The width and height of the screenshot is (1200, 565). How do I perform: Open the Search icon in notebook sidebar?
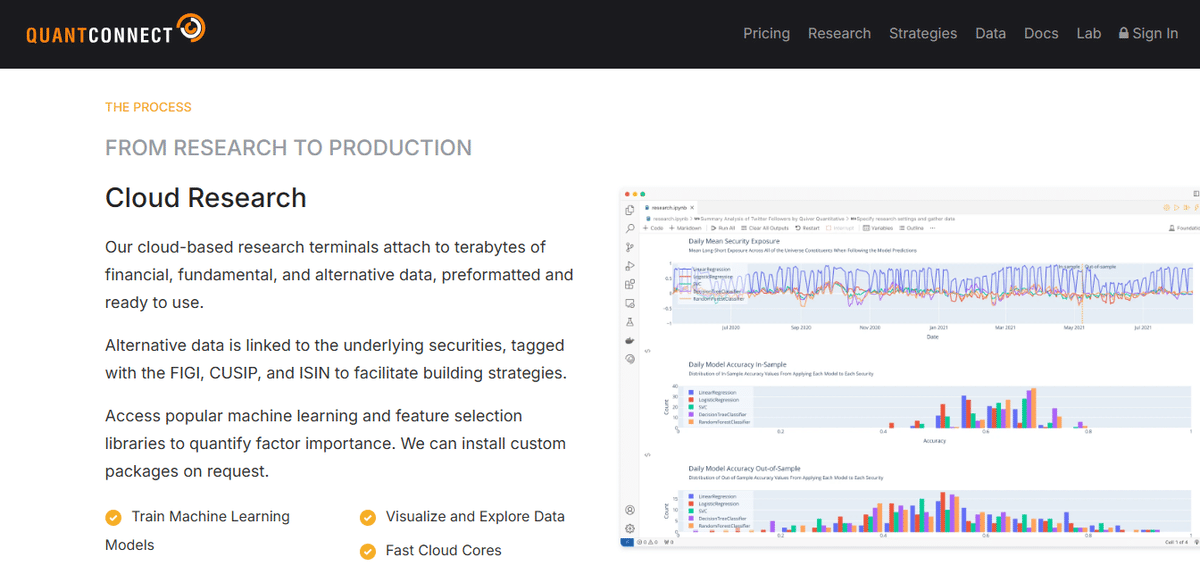[630, 228]
